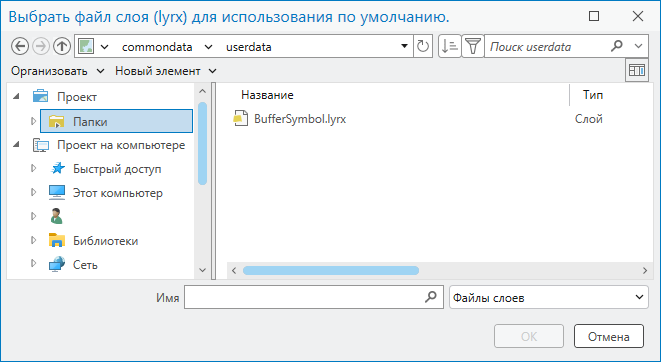Collapse the Проект tree node
Viewport: 661px width, 362px height.
click(16, 97)
